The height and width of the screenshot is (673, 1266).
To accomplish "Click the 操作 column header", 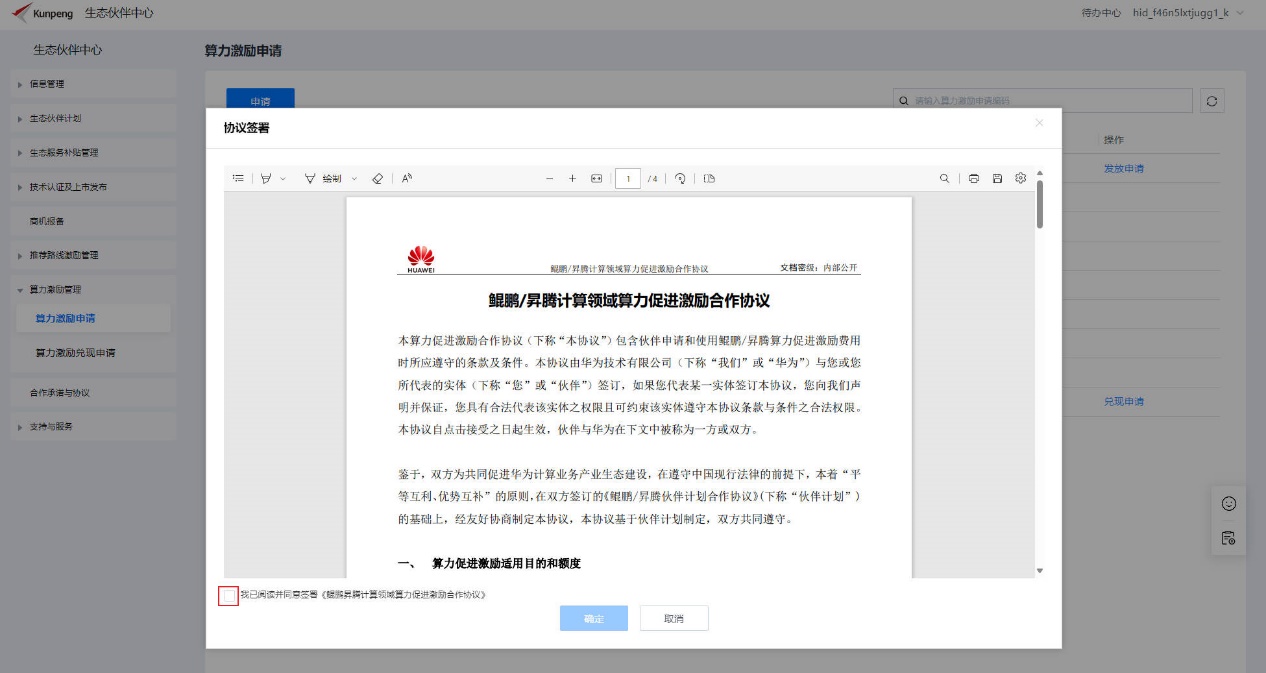I will pos(1114,139).
